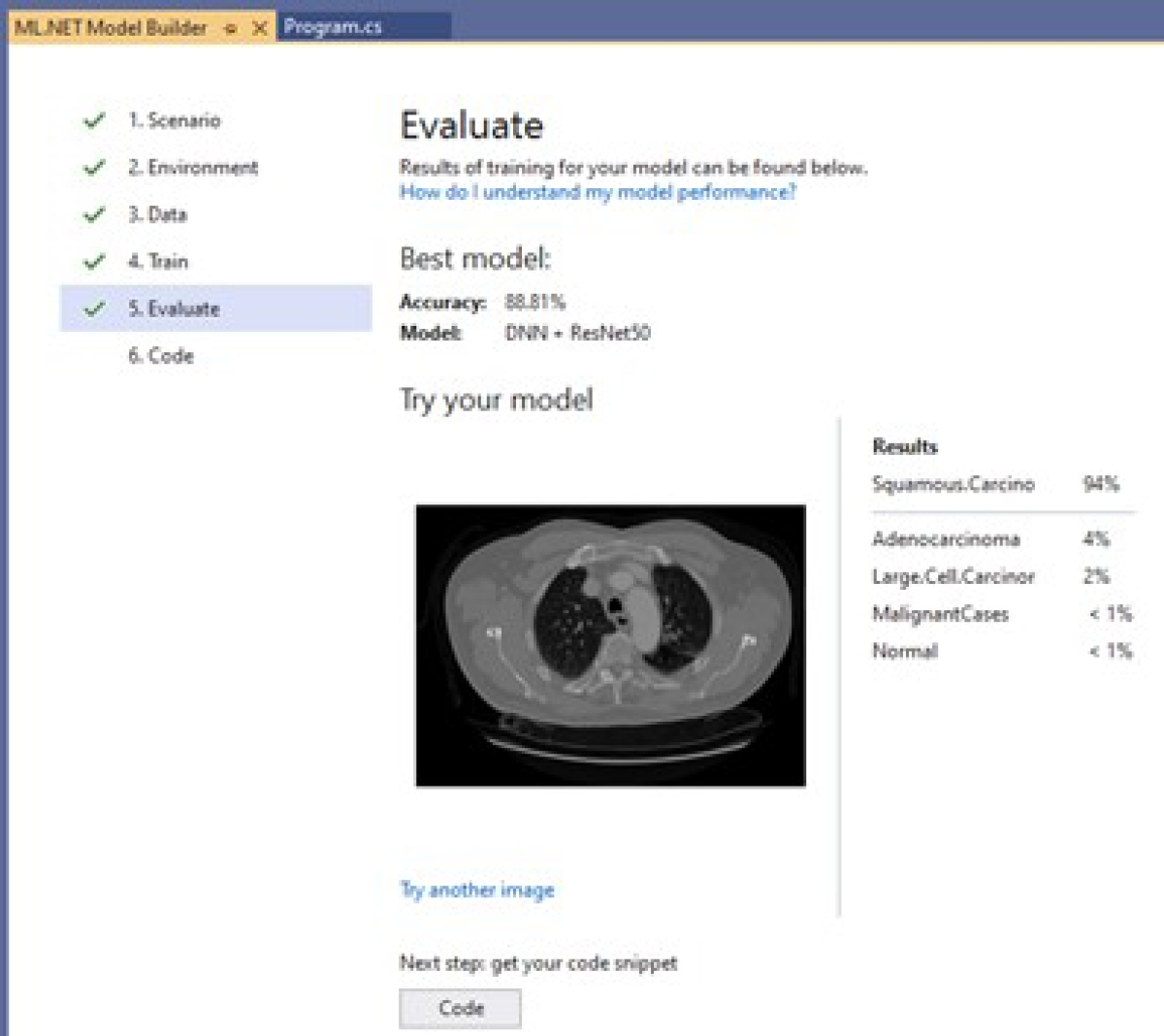Close the ML.NET Model Builder tab
Viewport: 1164px width, 1036px height.
tap(259, 28)
